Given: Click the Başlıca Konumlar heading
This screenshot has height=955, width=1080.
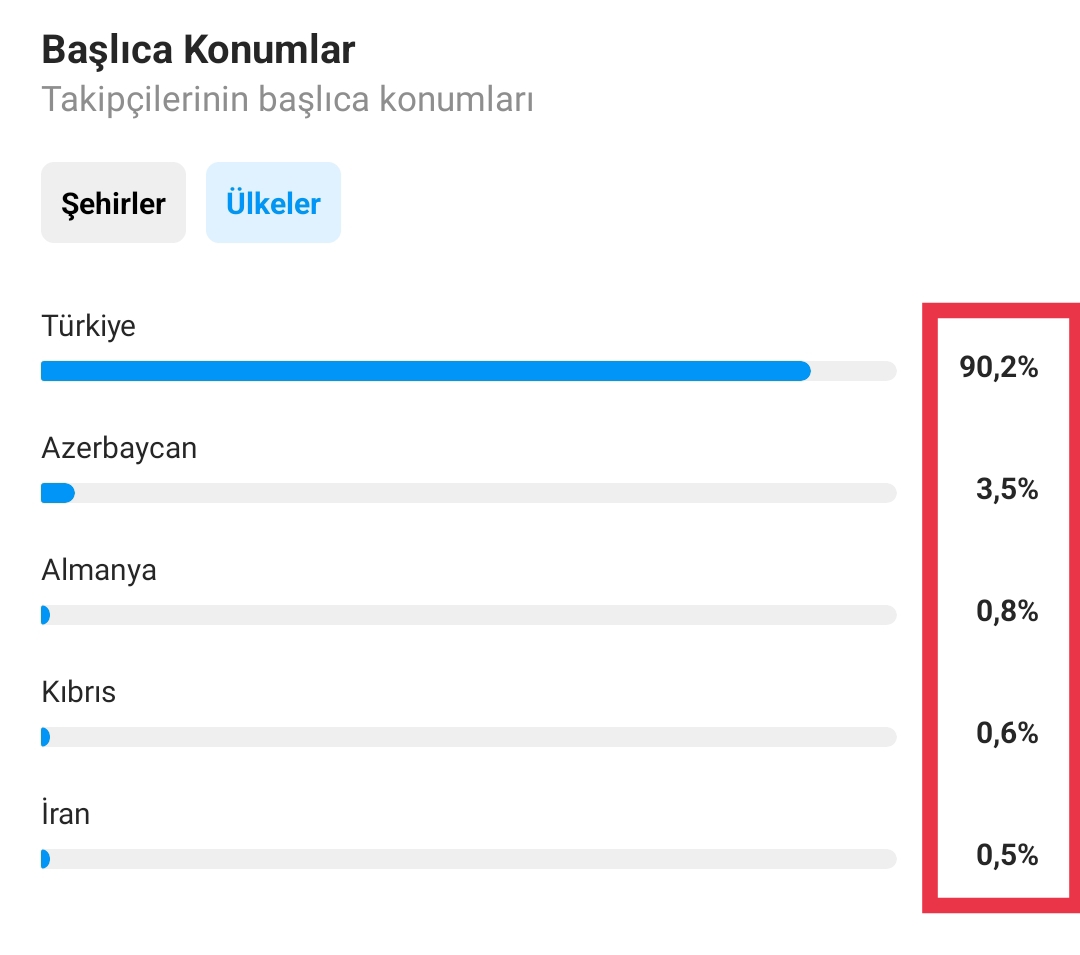Looking at the screenshot, I should point(198,50).
